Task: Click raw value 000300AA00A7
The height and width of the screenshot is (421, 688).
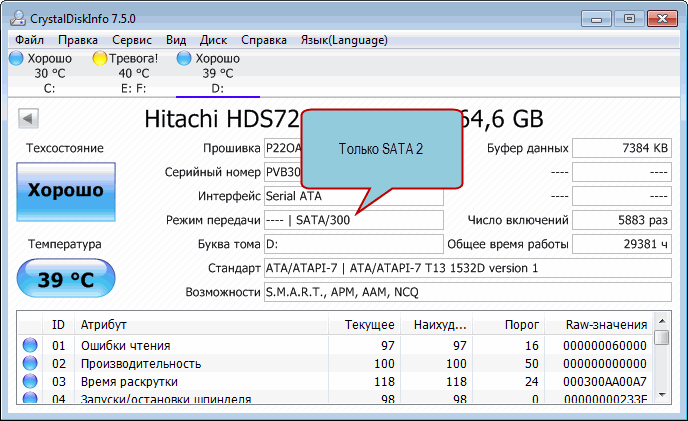Action: pyautogui.click(x=605, y=382)
